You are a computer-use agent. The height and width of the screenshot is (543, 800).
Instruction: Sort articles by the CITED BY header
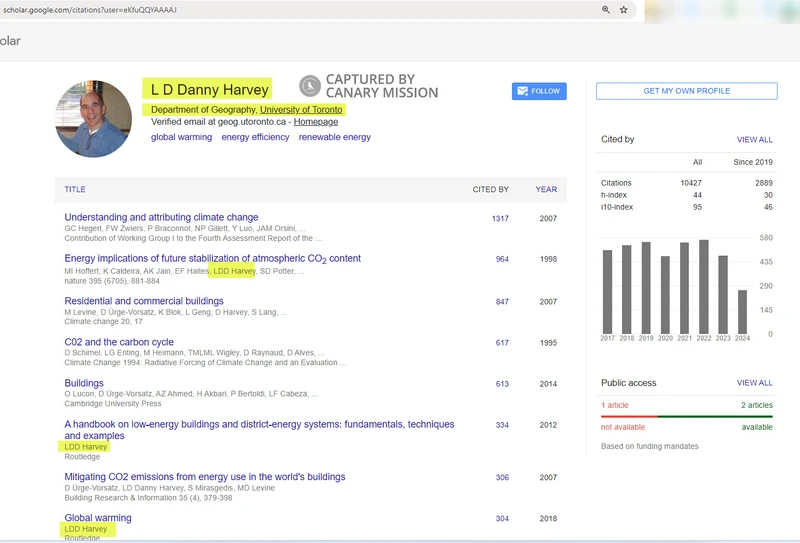490,189
